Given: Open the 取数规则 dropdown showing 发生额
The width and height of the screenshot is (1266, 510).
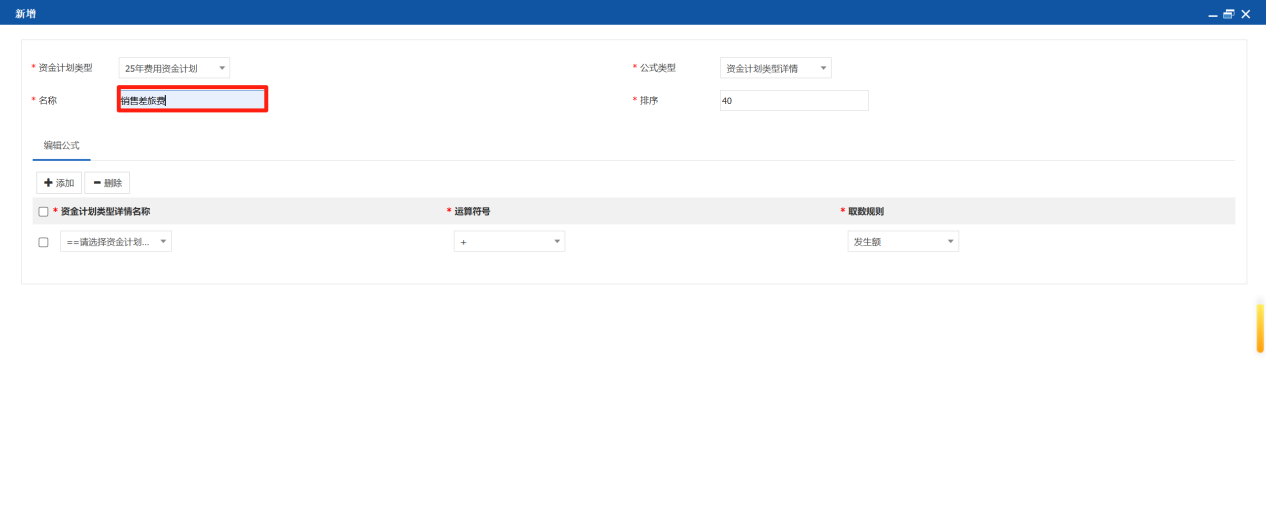Looking at the screenshot, I should click(x=903, y=242).
